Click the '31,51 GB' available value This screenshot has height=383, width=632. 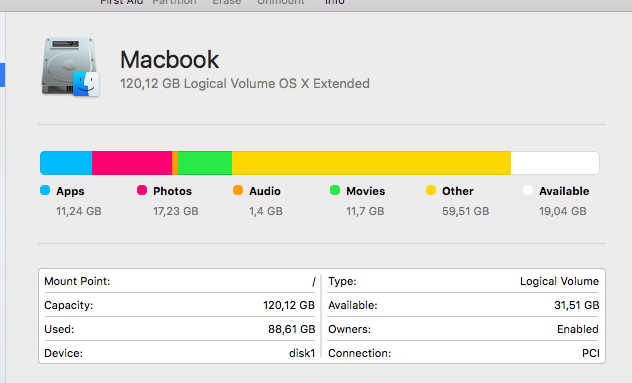(577, 305)
